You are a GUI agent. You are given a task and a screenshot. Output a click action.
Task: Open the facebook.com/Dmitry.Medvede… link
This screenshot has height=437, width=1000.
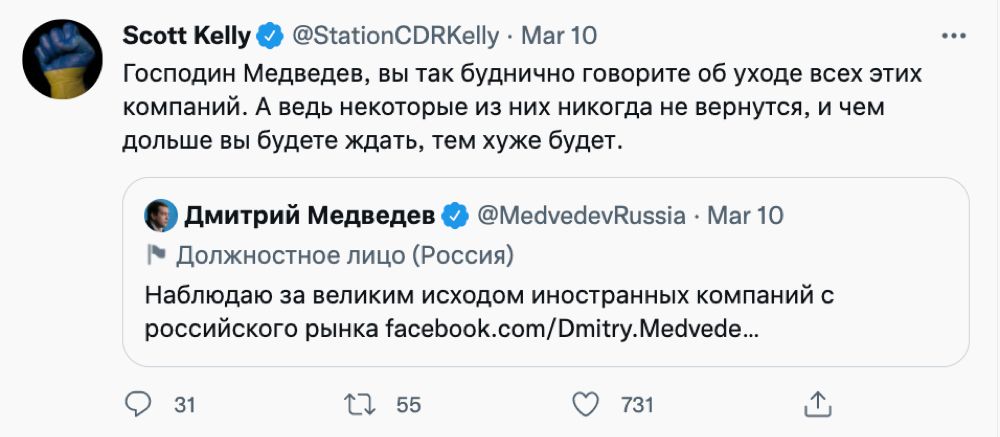[571, 329]
